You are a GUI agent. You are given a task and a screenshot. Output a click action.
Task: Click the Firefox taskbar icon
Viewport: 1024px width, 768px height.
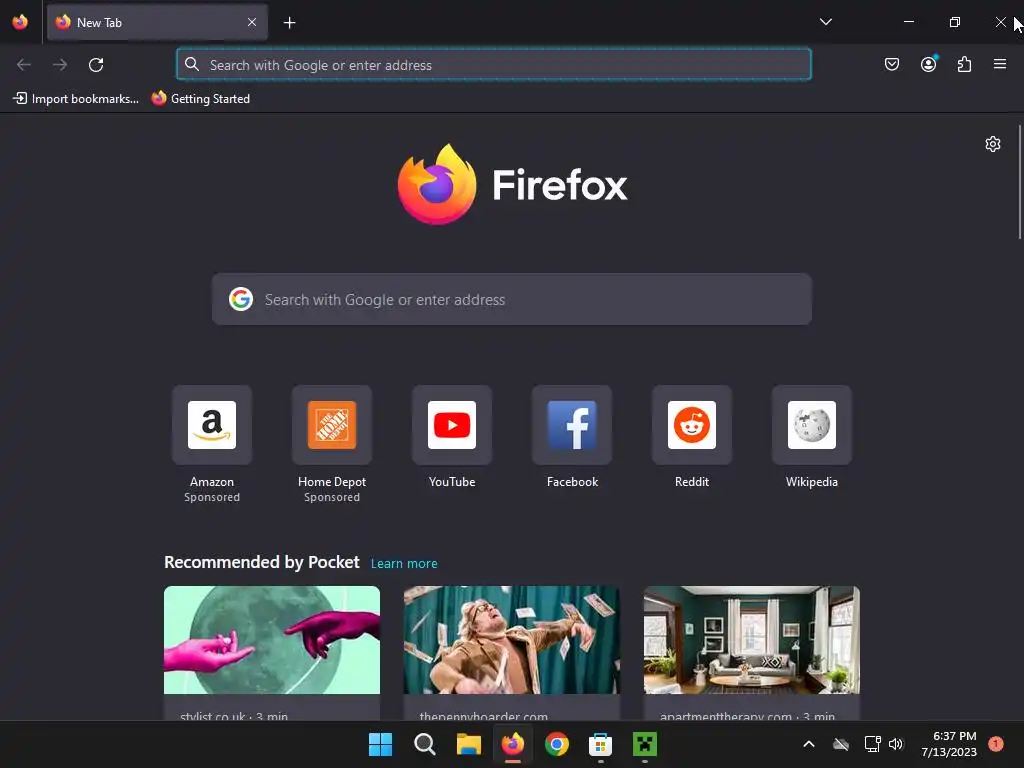(x=513, y=744)
